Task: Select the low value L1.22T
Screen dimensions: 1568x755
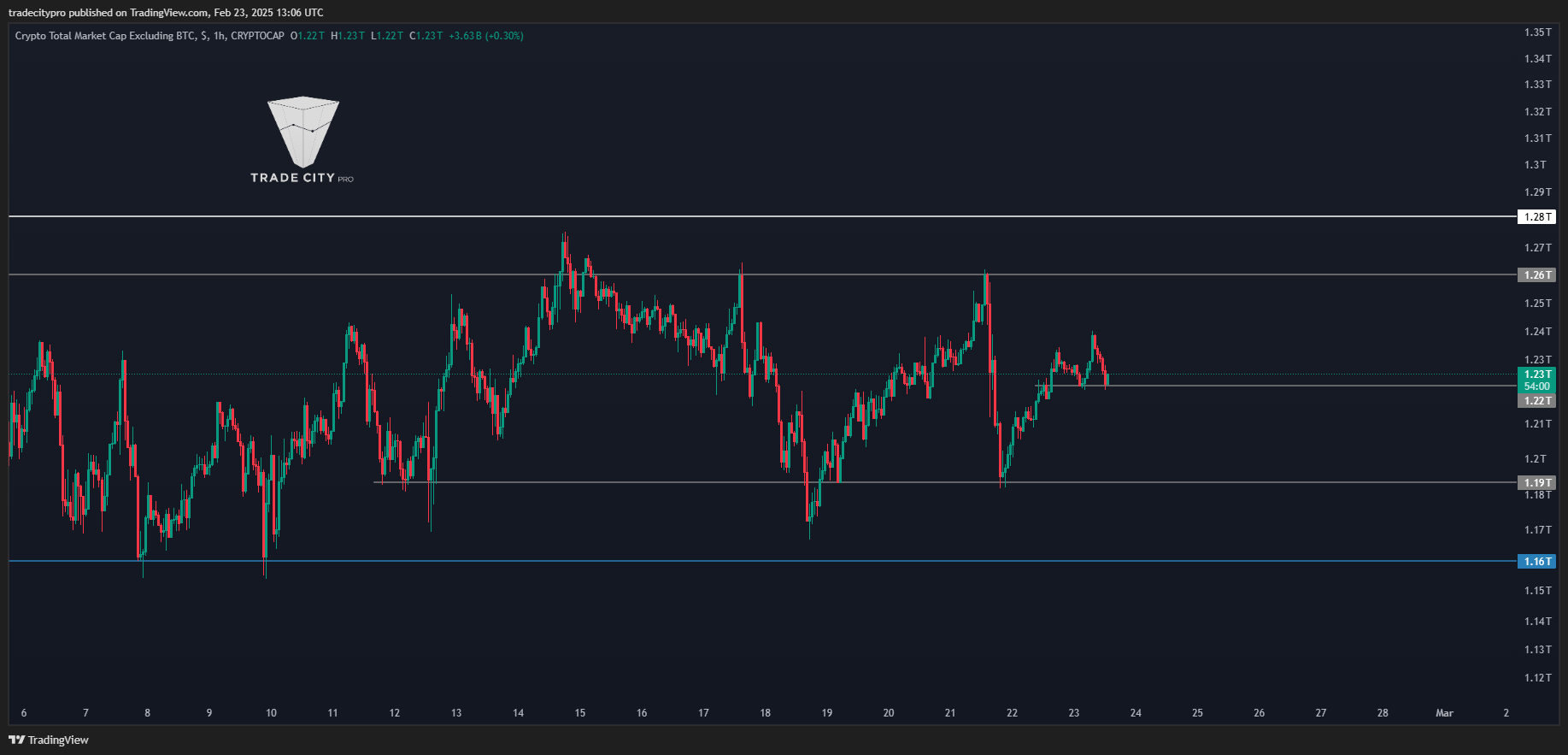Action: pyautogui.click(x=387, y=36)
